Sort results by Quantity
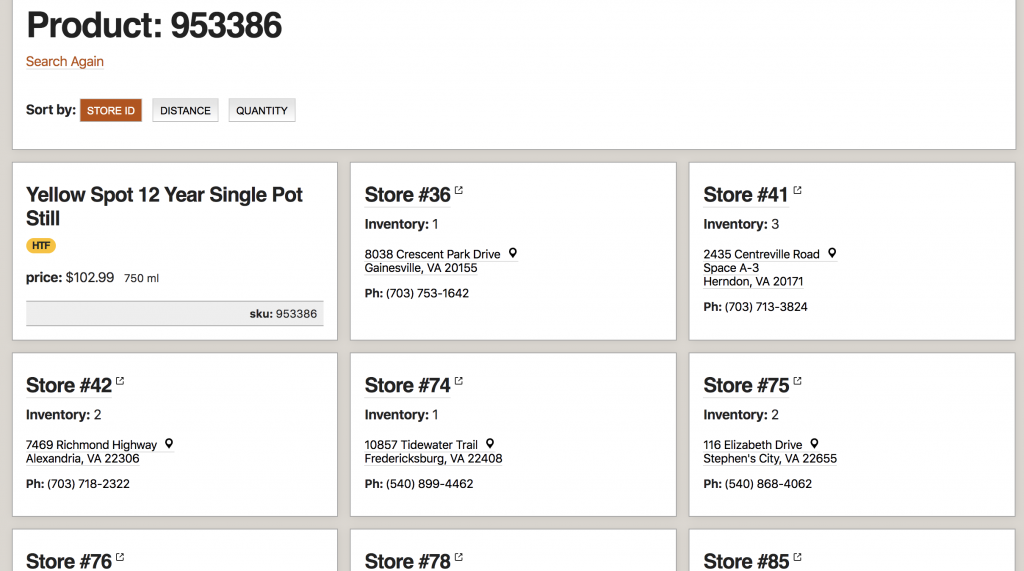Screen dimensions: 1024x571 point(262,111)
